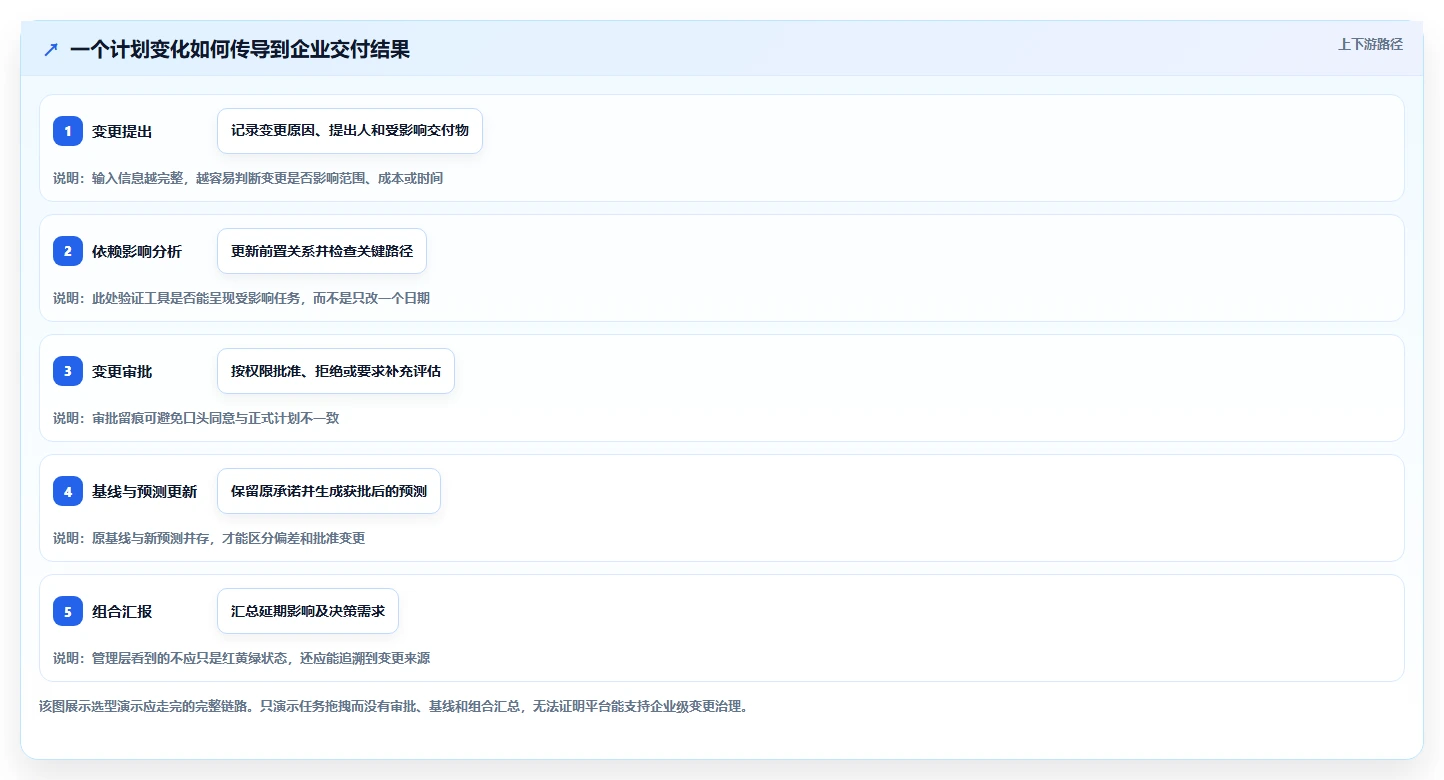The width and height of the screenshot is (1444, 780).
Task: Click the note starting 说明：审批留痕
Action: coord(196,418)
